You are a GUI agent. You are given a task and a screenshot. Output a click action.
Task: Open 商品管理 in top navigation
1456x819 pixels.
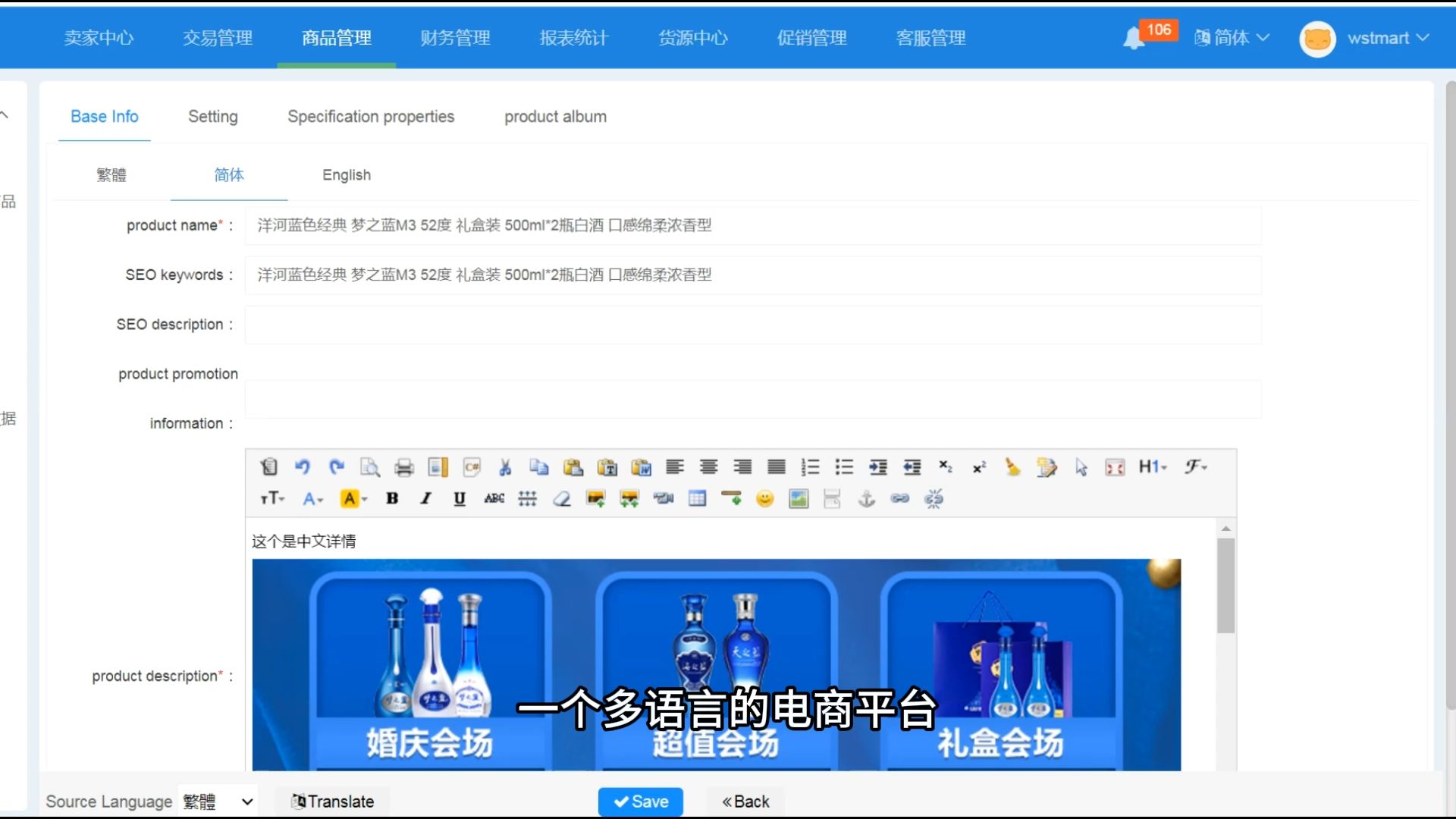337,38
